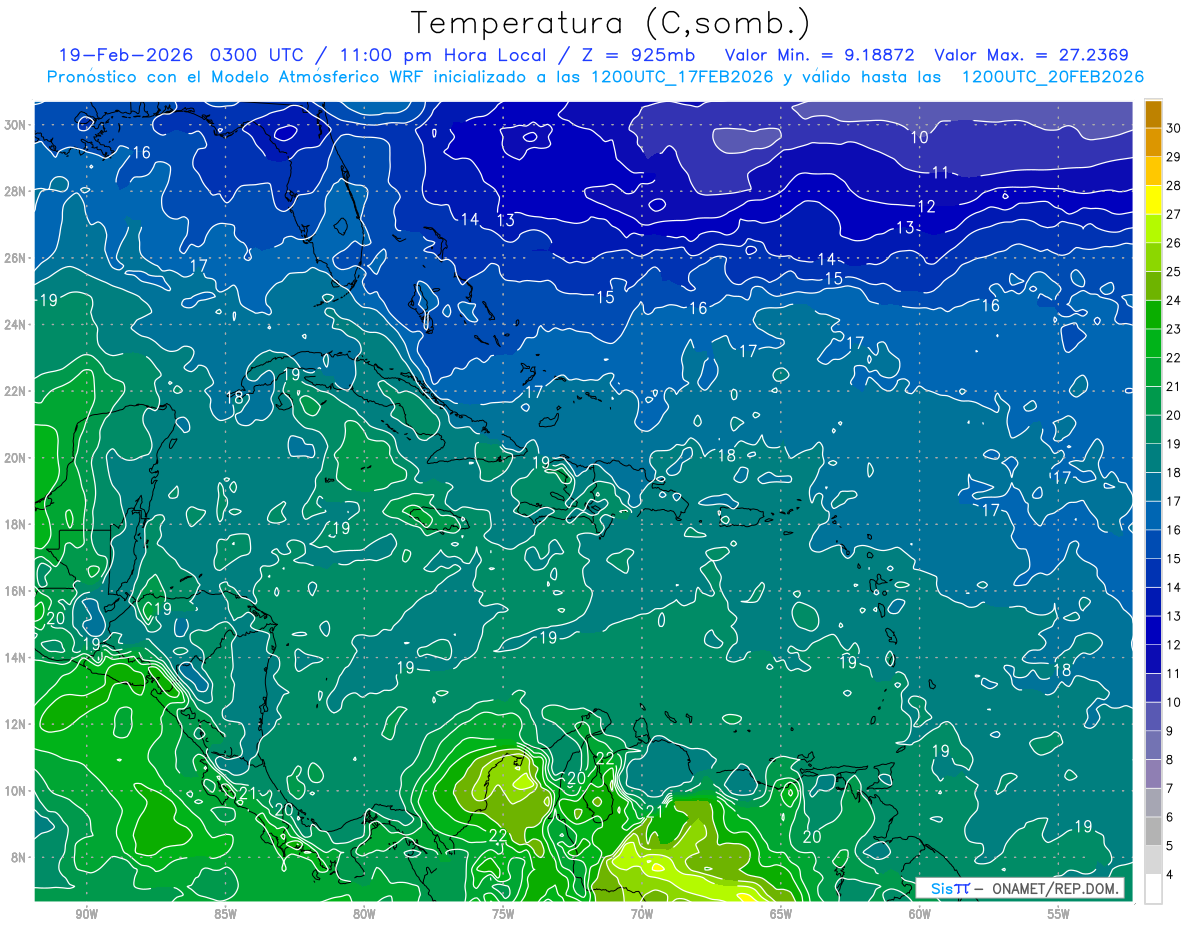Image resolution: width=1200 pixels, height=927 pixels.
Task: Click the white '12' contour label on the map
Action: tap(926, 207)
